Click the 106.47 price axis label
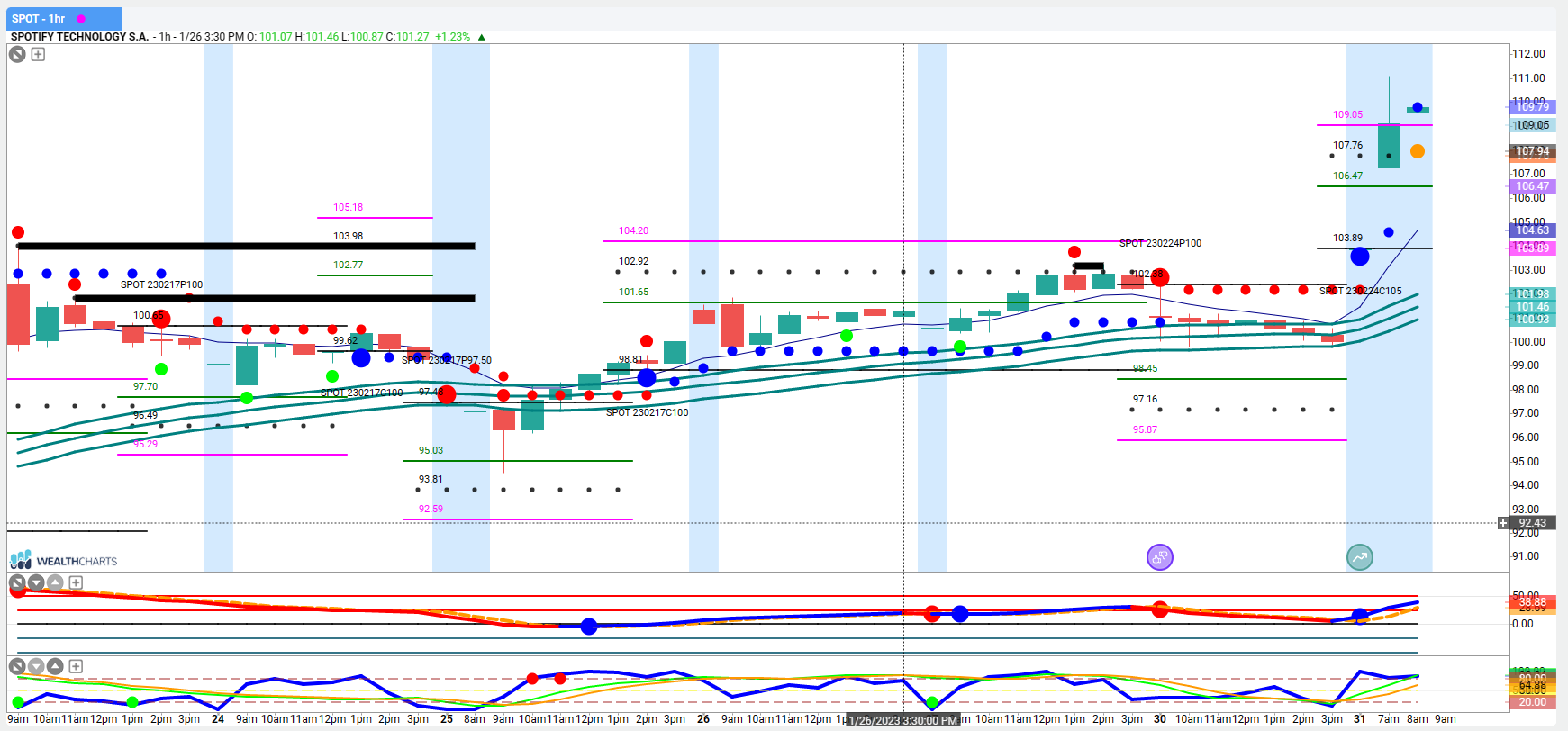The image size is (1568, 731). coord(1532,186)
